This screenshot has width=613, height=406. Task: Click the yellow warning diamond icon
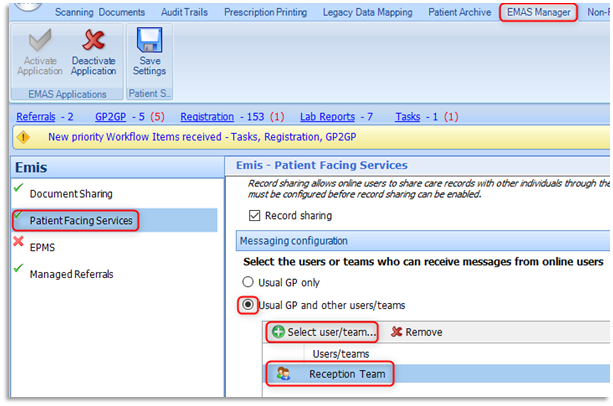point(23,137)
